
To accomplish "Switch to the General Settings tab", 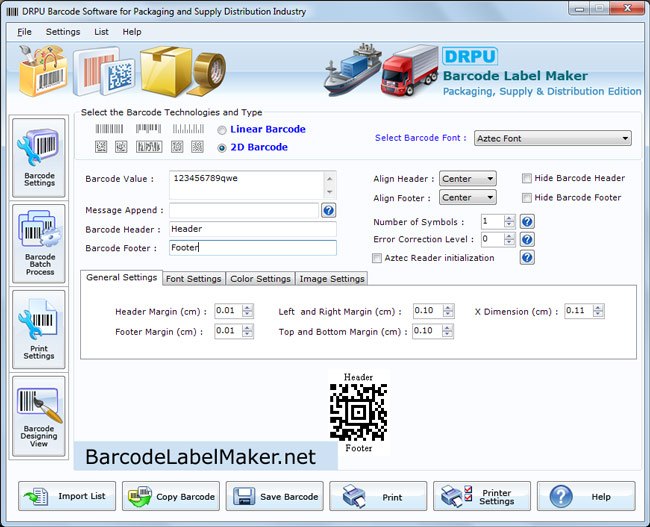I will [x=121, y=277].
